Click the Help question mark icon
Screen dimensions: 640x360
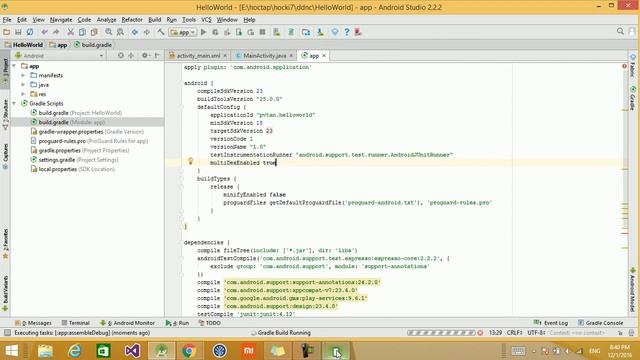(347, 32)
